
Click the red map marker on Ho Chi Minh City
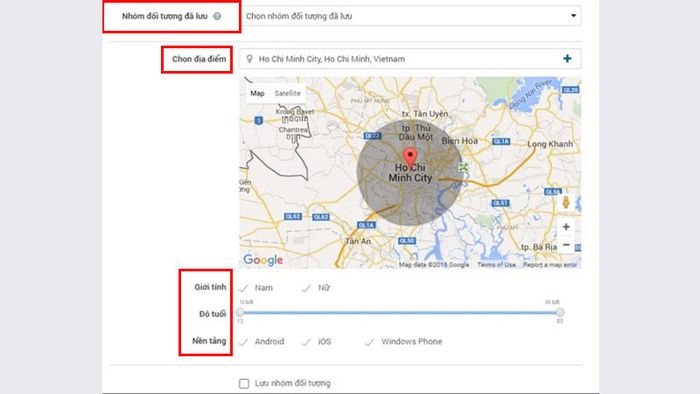pyautogui.click(x=410, y=158)
